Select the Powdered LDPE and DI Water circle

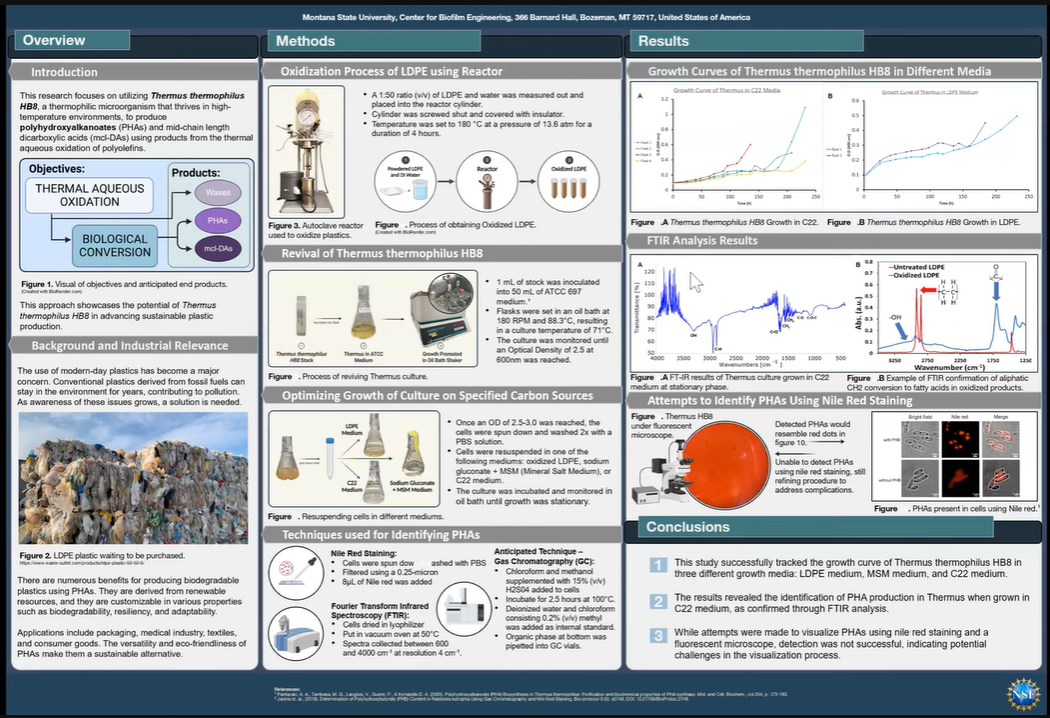click(405, 182)
